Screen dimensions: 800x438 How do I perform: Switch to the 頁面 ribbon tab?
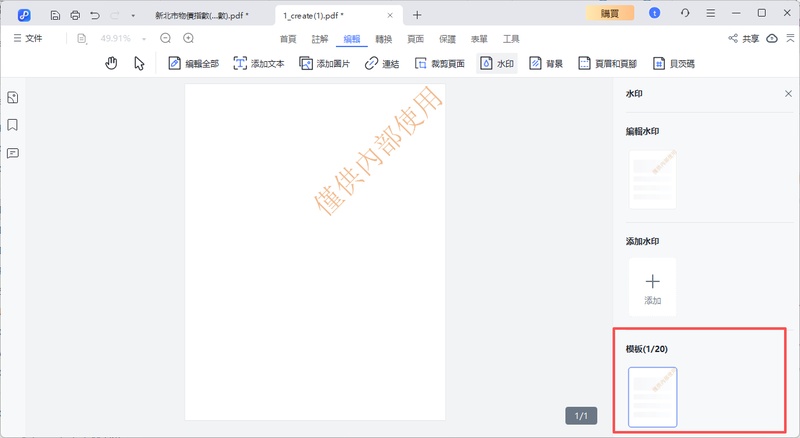click(415, 39)
